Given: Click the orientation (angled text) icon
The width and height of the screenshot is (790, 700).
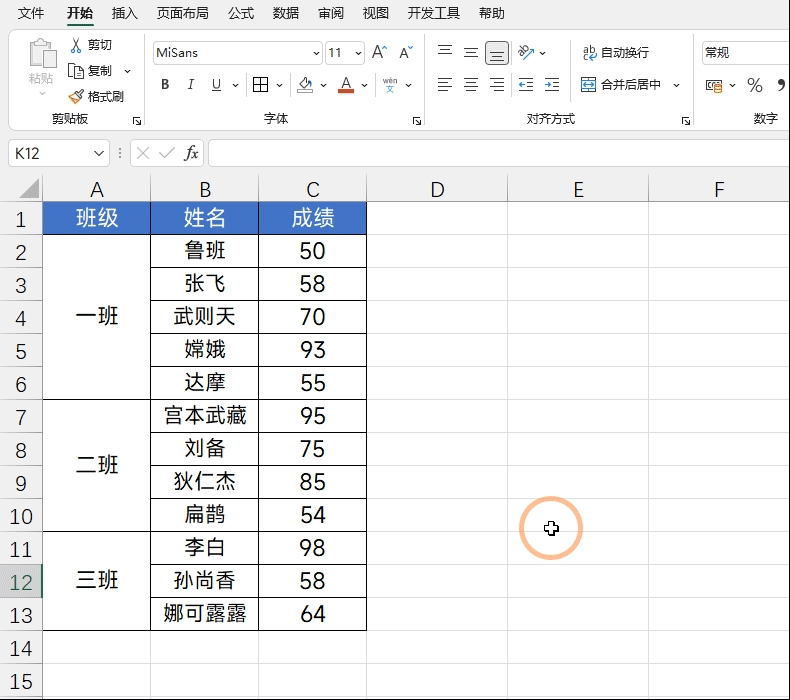Looking at the screenshot, I should (525, 52).
